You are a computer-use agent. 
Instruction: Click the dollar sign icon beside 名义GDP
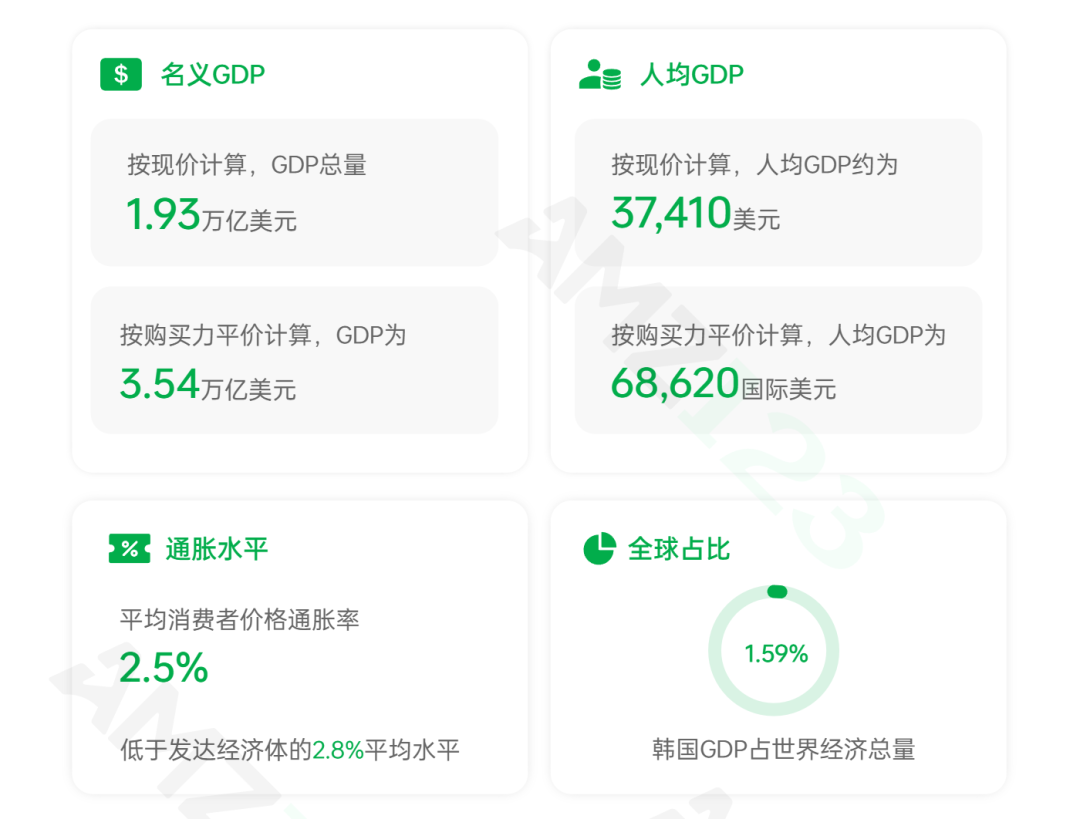[121, 74]
